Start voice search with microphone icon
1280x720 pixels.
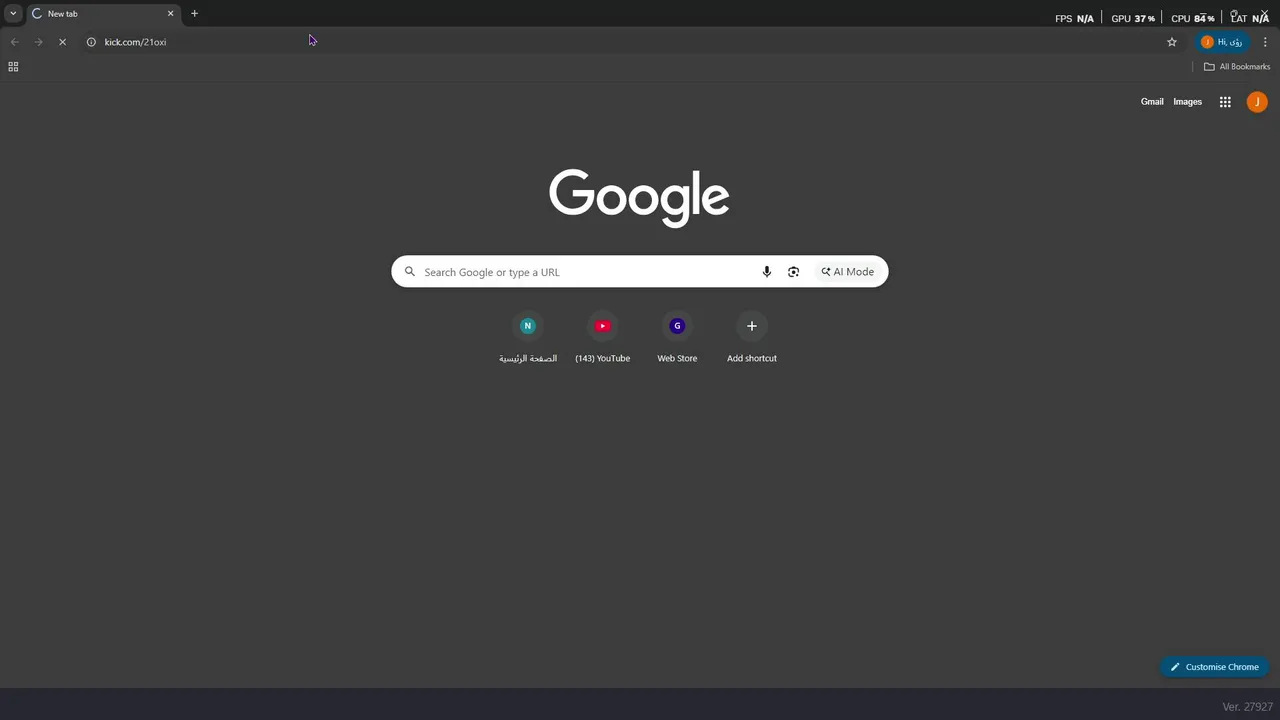(767, 272)
